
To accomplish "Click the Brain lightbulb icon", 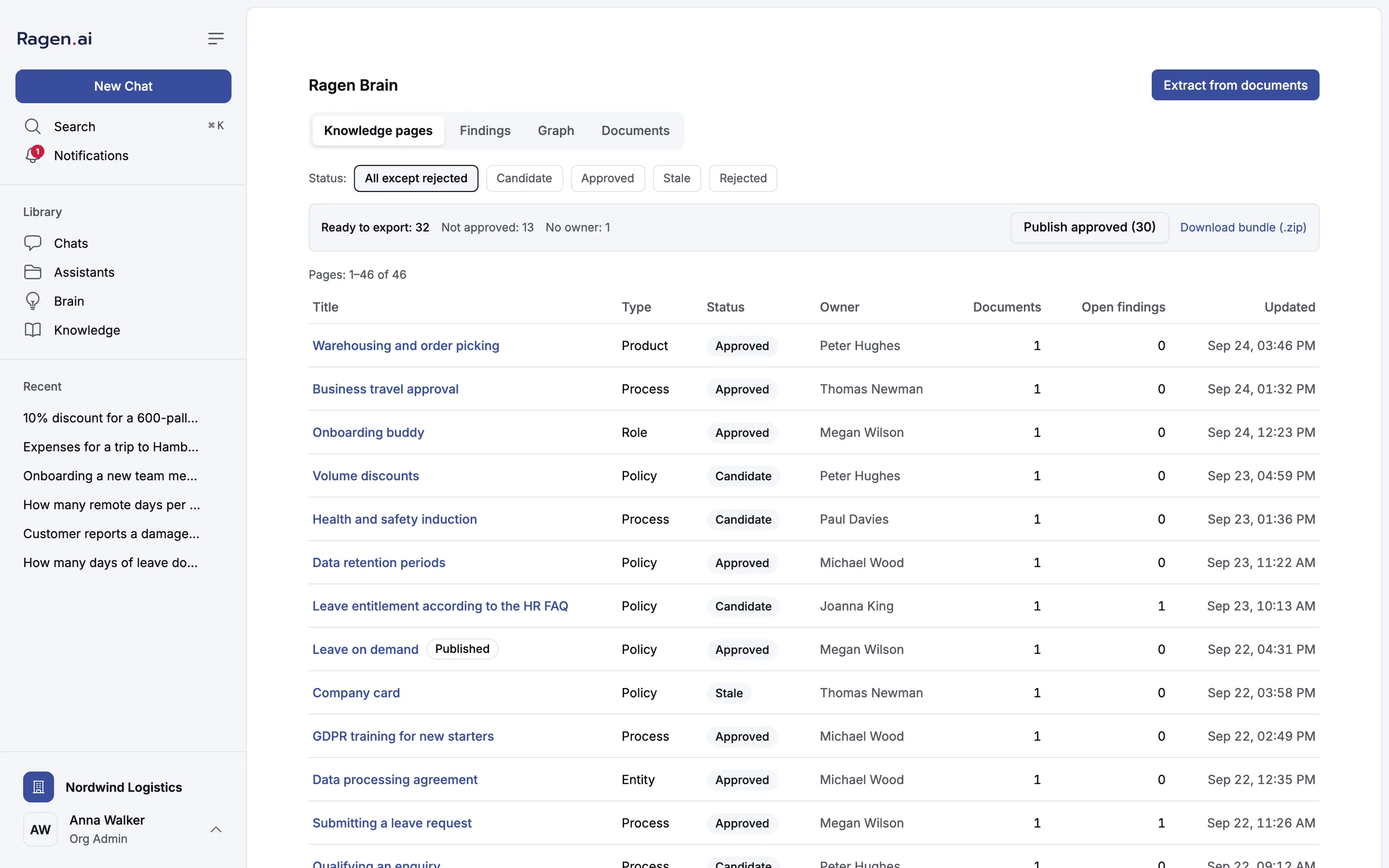I will tap(32, 301).
